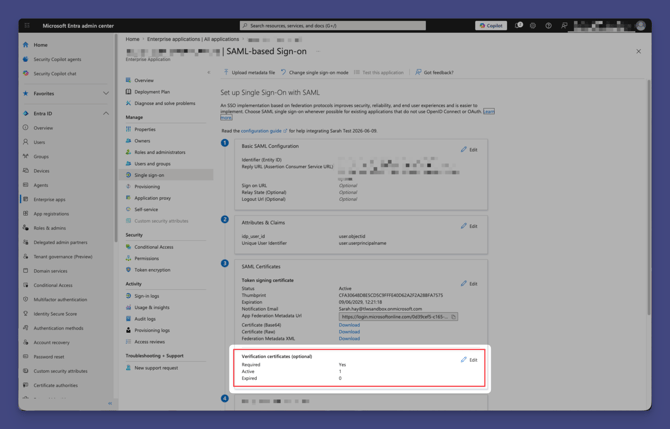Image resolution: width=670 pixels, height=429 pixels.
Task: Click the Home breadcrumb link
Action: [x=132, y=39]
